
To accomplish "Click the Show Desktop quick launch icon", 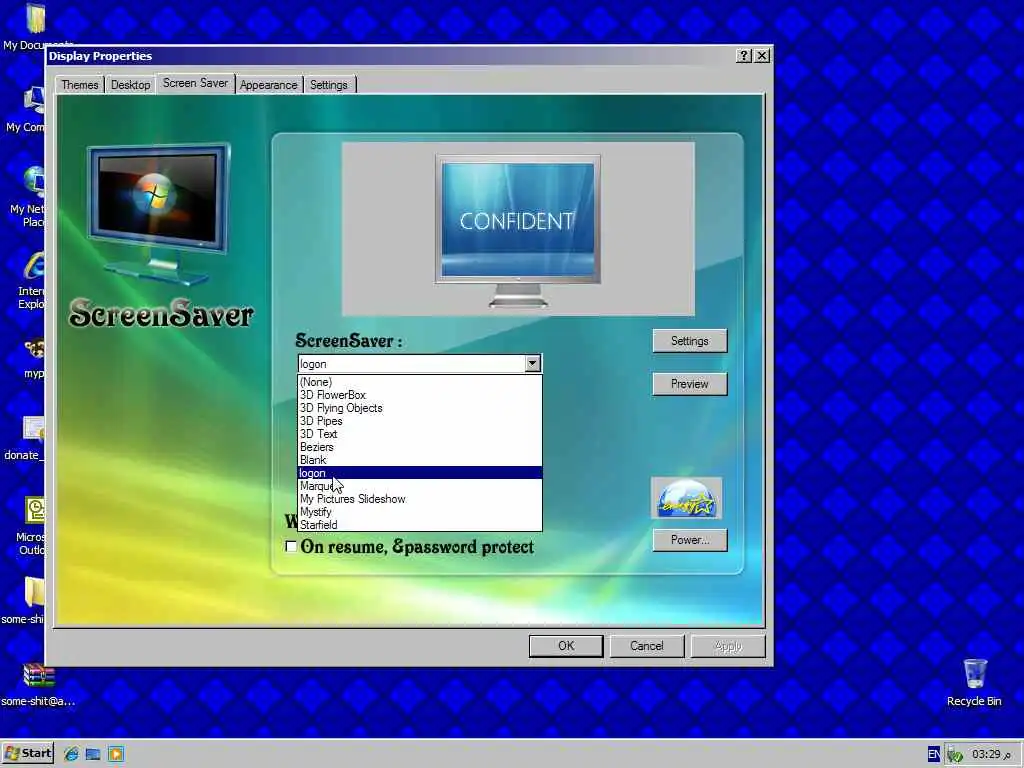I will (x=93, y=754).
